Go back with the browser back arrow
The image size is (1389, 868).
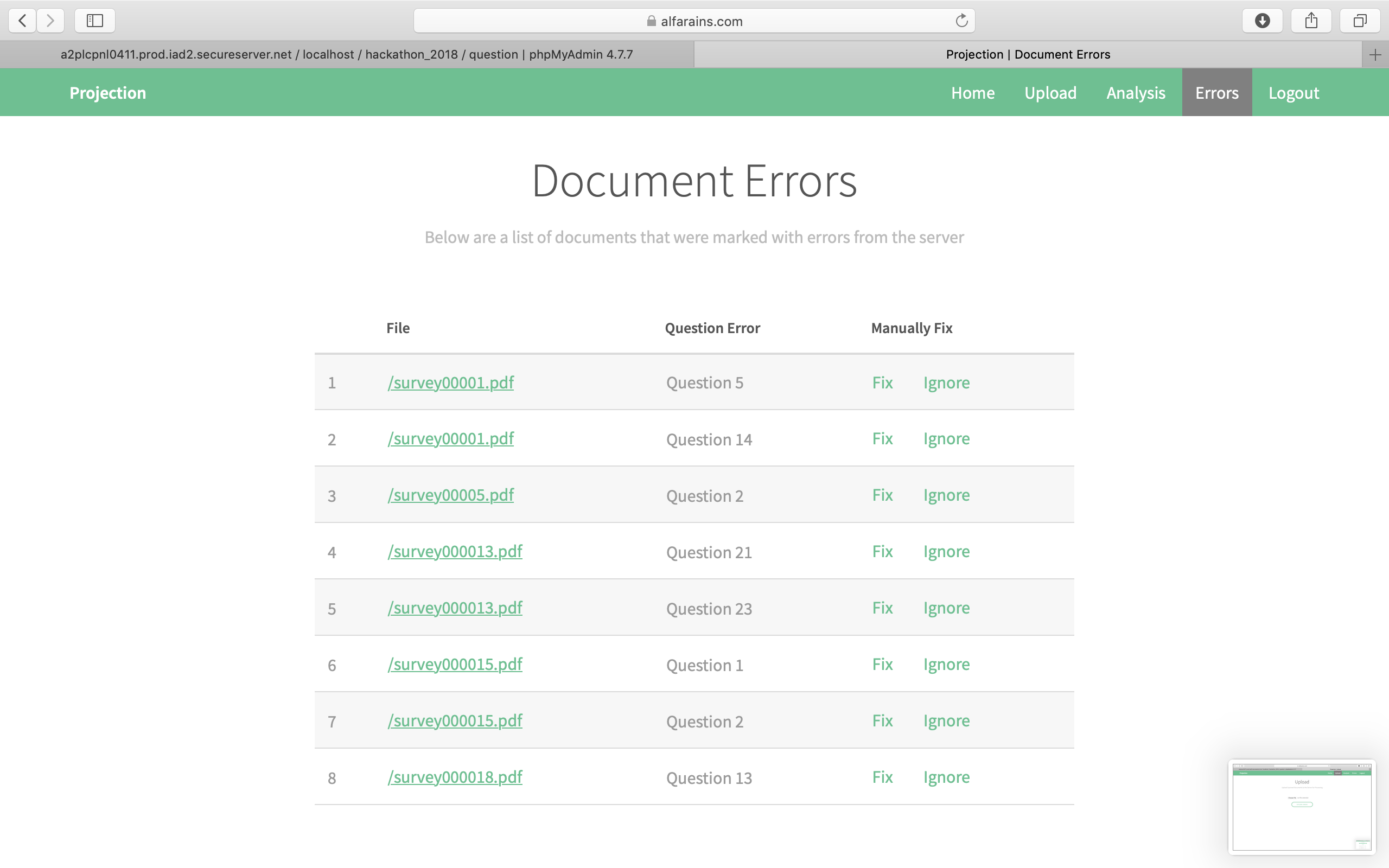pos(22,21)
